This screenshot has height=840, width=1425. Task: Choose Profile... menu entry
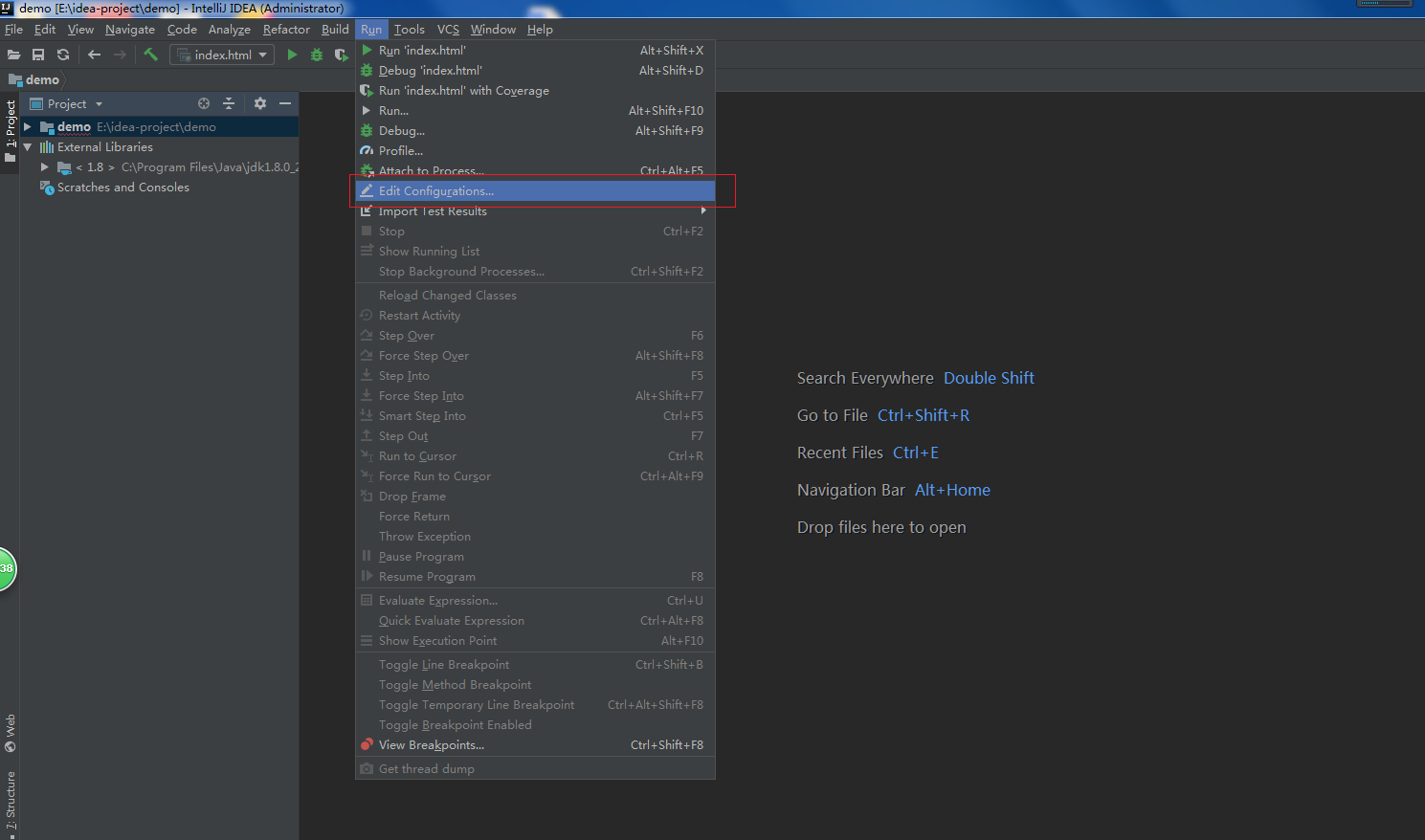tap(535, 150)
